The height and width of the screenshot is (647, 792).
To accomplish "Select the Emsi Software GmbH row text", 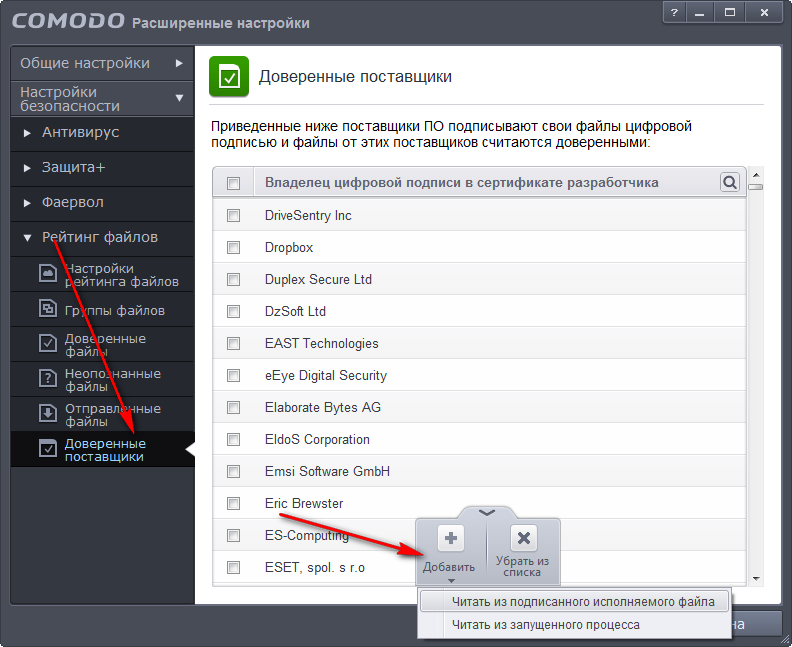I will pyautogui.click(x=327, y=471).
